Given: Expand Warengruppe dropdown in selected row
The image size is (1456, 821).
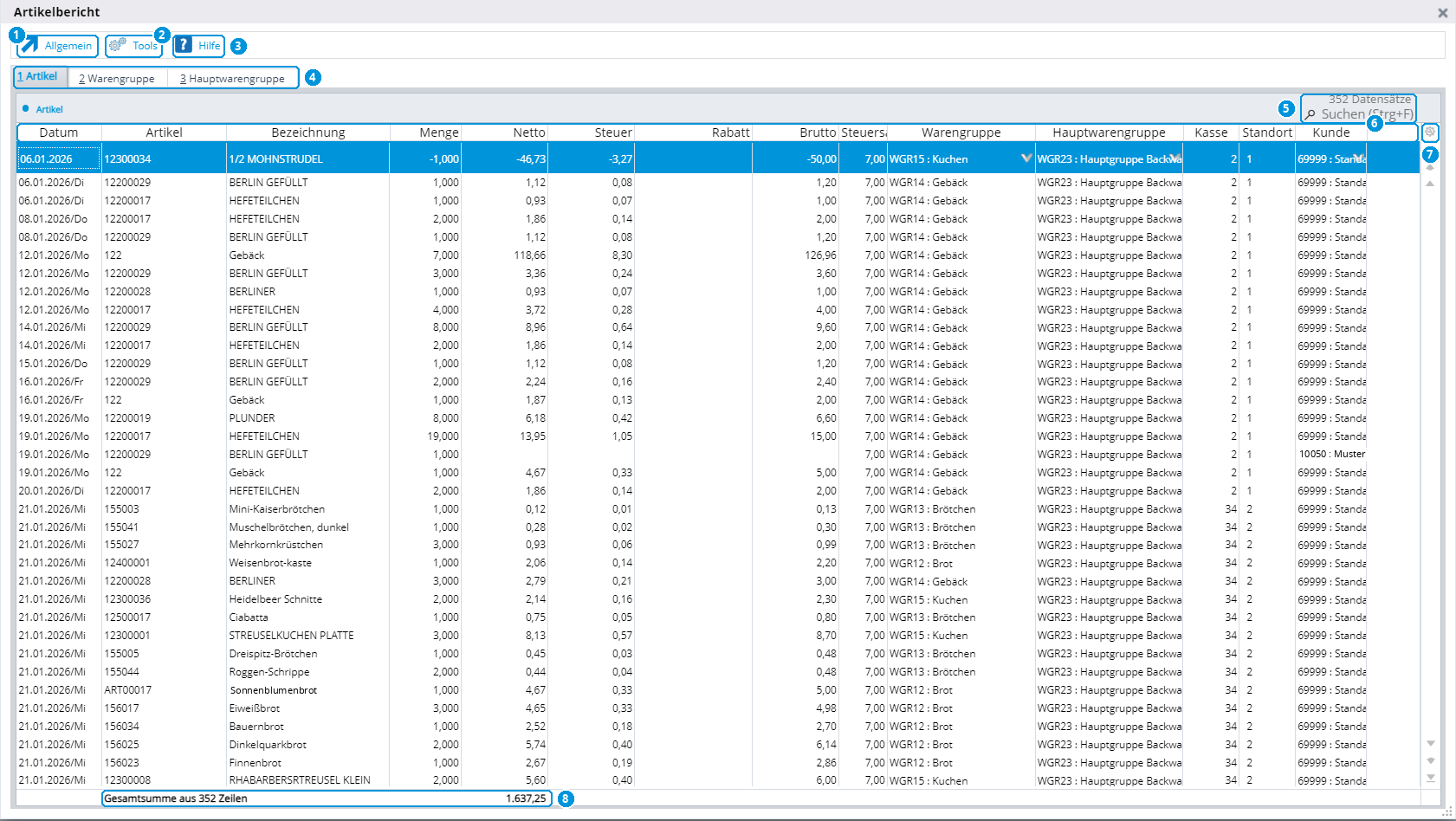Looking at the screenshot, I should pos(1026,158).
